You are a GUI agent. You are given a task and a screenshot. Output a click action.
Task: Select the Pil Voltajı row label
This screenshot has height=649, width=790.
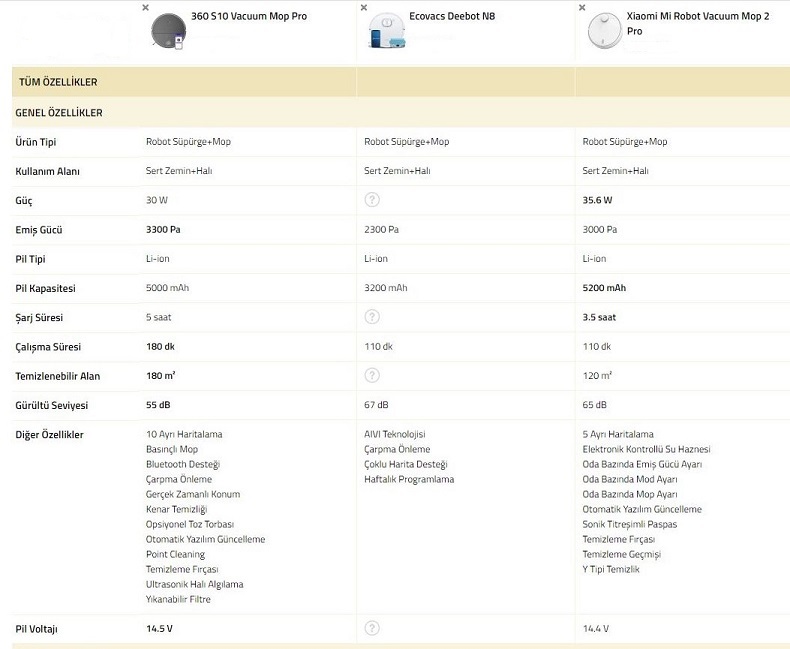(x=36, y=629)
